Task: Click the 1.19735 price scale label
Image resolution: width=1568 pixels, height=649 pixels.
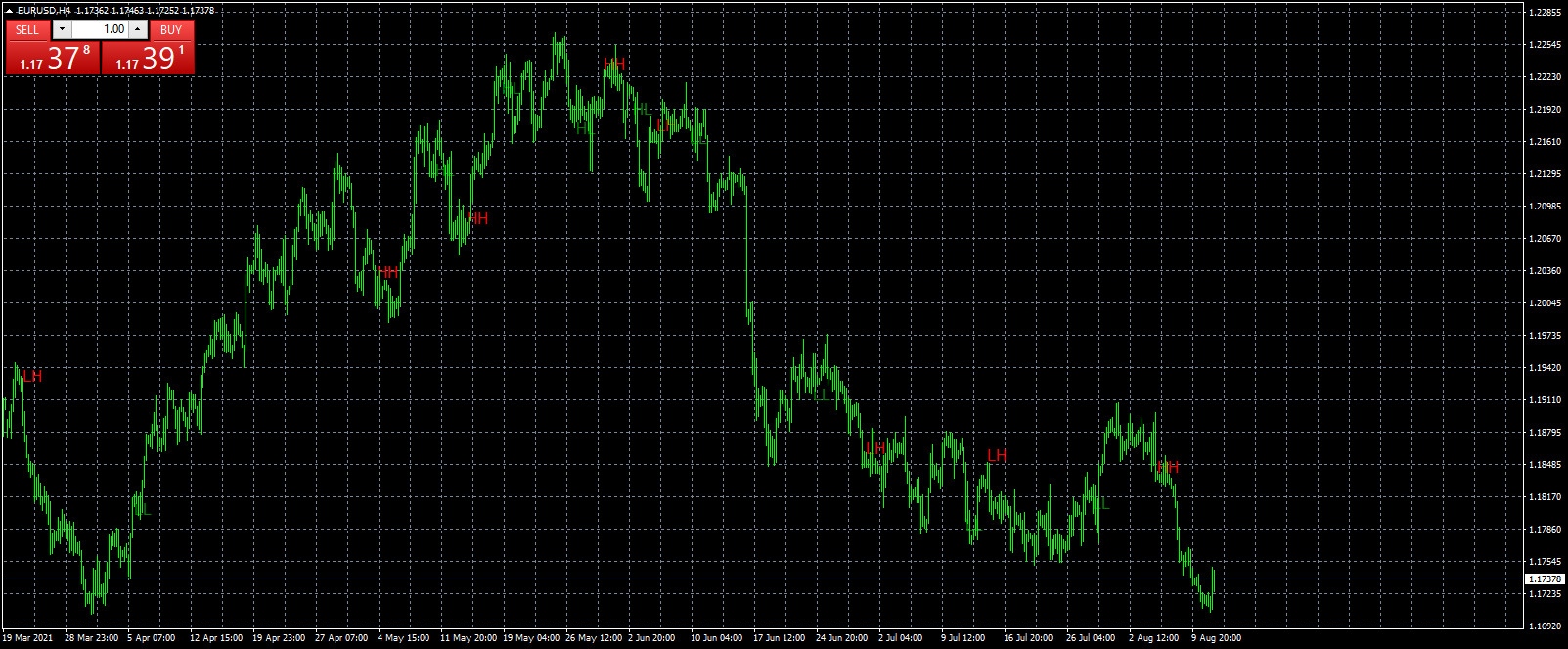Action: (x=1545, y=336)
